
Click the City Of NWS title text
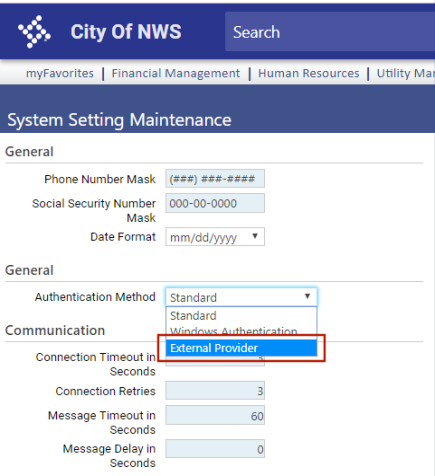tap(126, 32)
